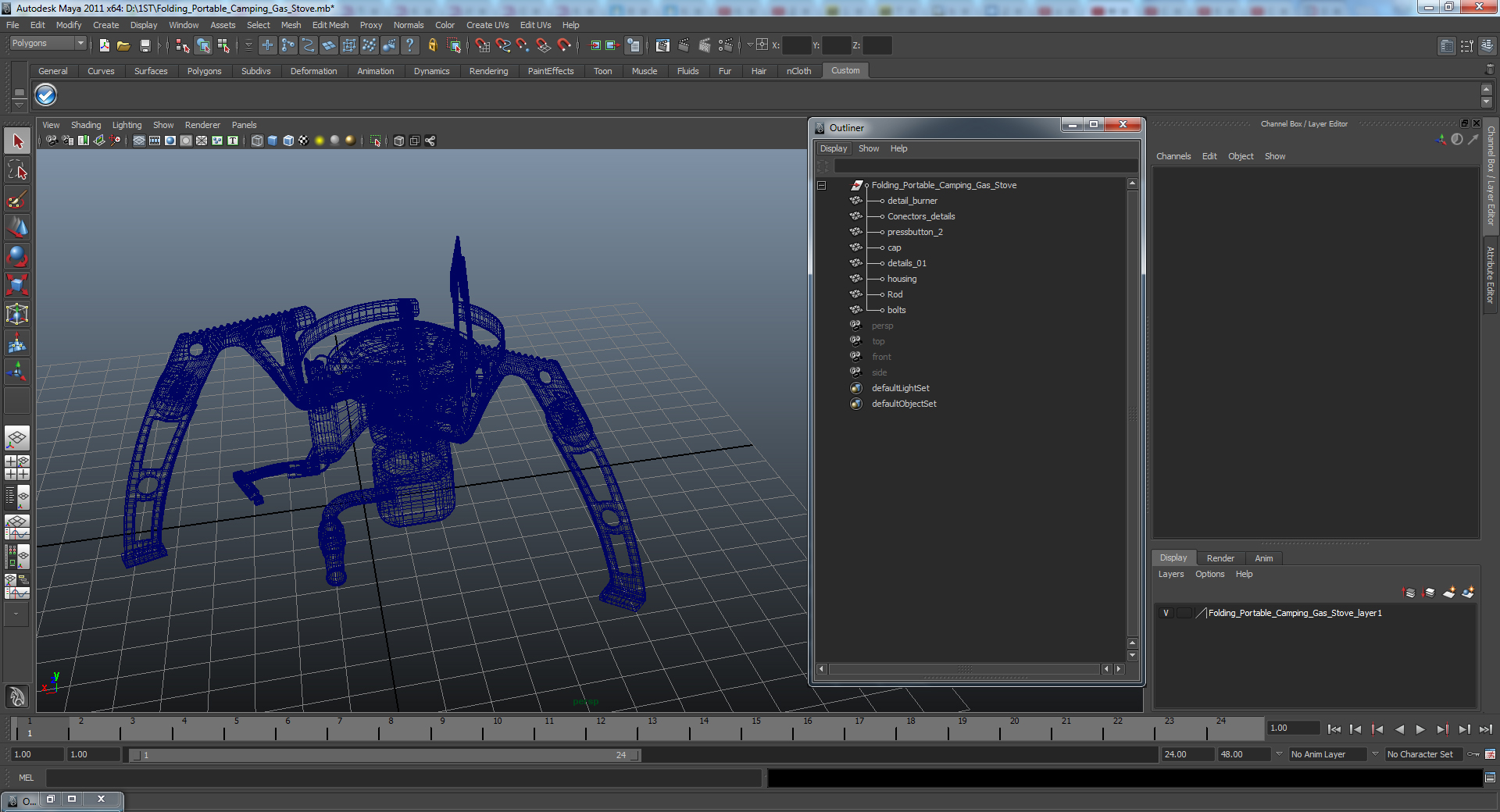Enable snap to curves magnet icon
1500x812 pixels.
pyautogui.click(x=502, y=45)
